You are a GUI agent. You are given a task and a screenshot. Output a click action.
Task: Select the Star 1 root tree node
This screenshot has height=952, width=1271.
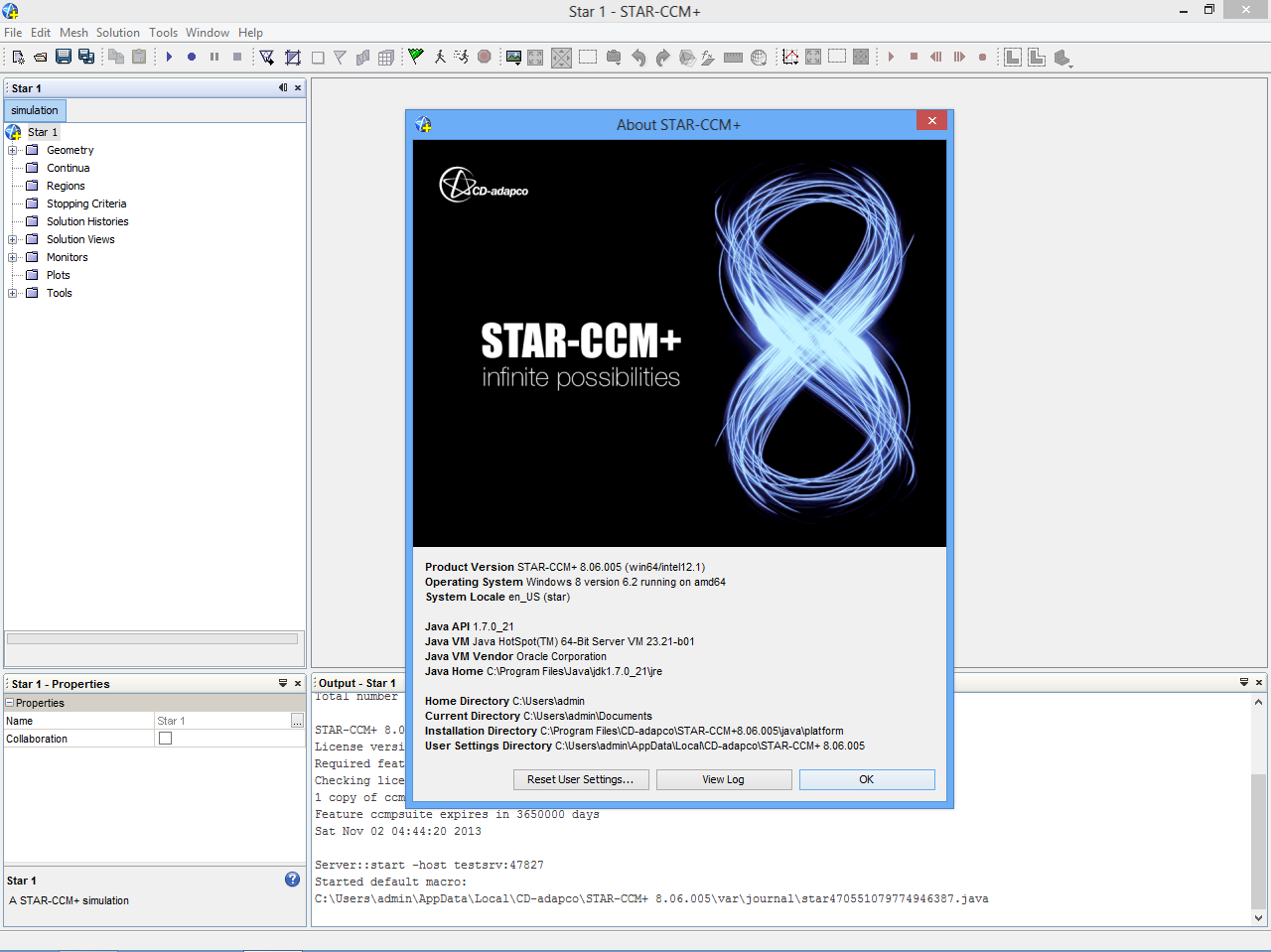[43, 132]
